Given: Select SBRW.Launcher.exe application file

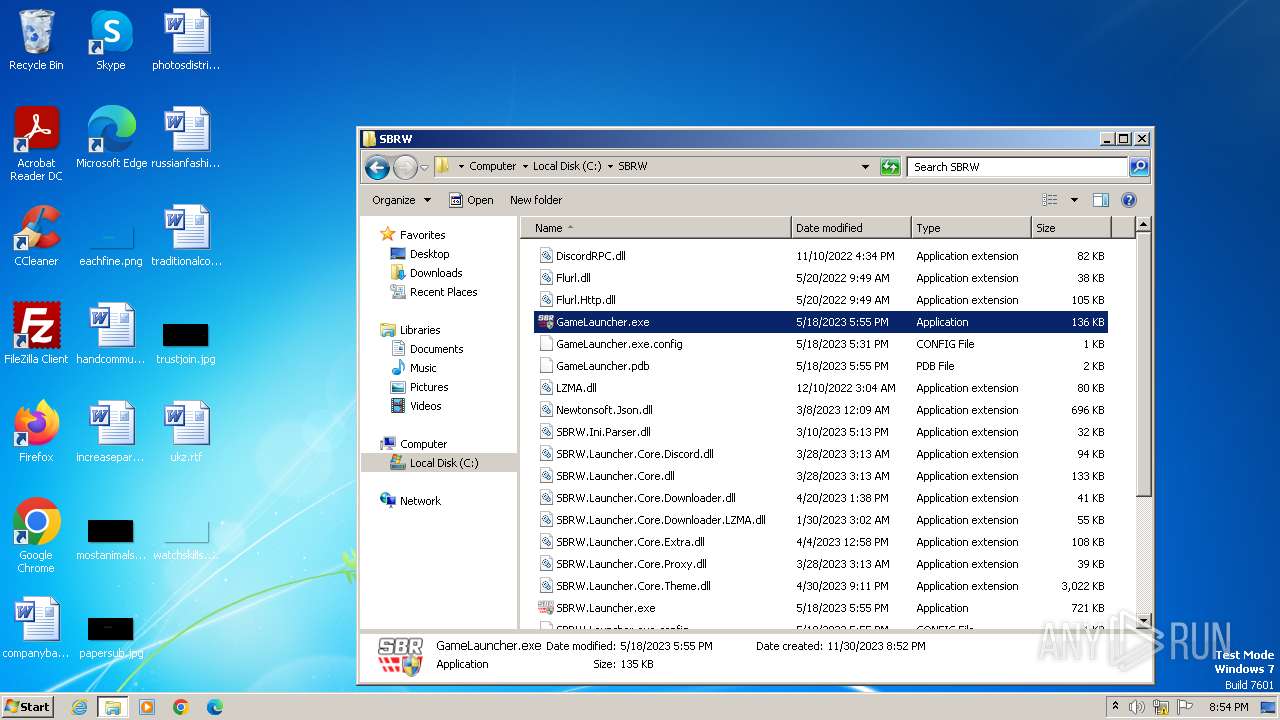Looking at the screenshot, I should [821, 608].
